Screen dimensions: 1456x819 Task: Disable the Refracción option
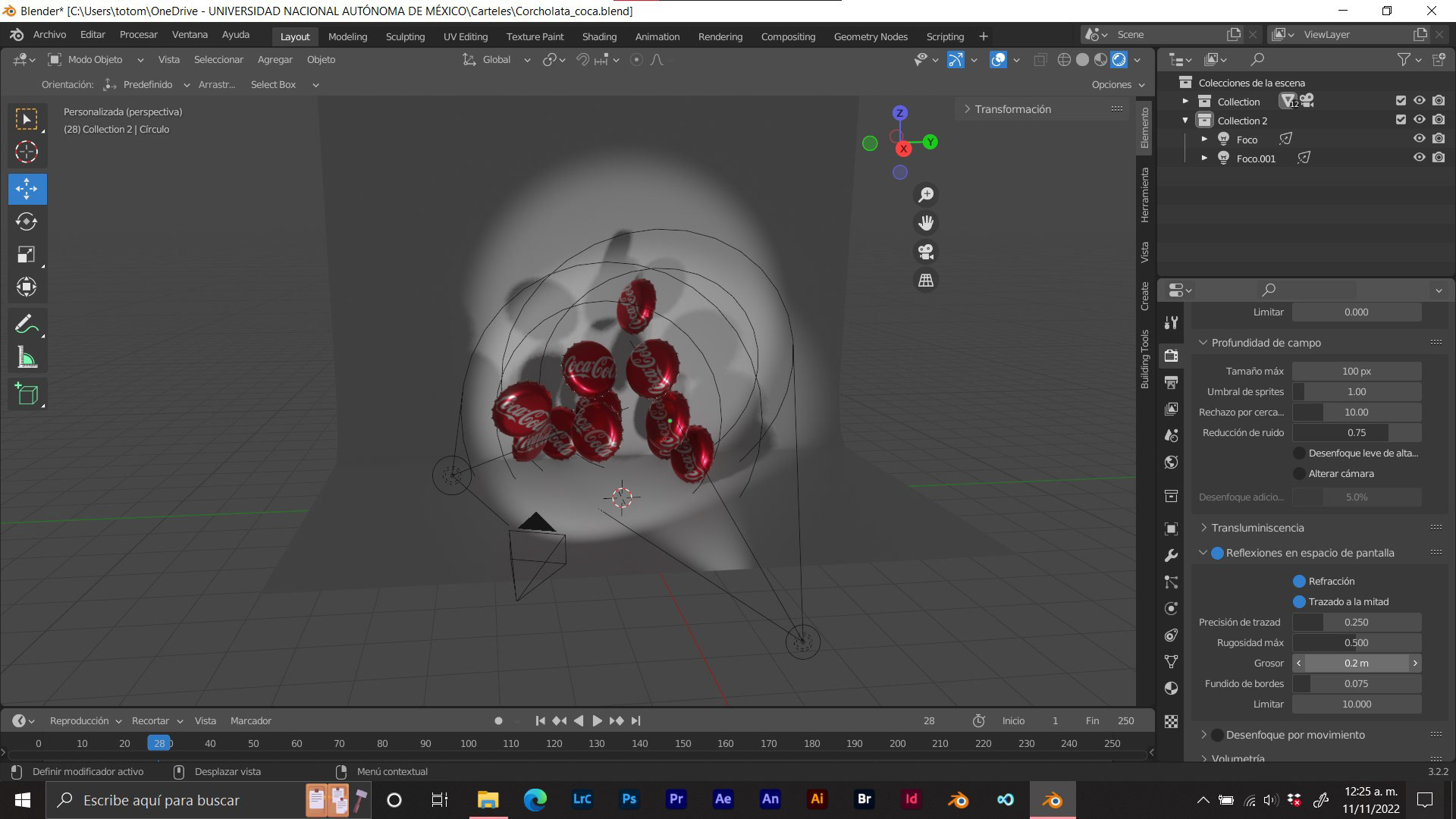pos(1299,581)
